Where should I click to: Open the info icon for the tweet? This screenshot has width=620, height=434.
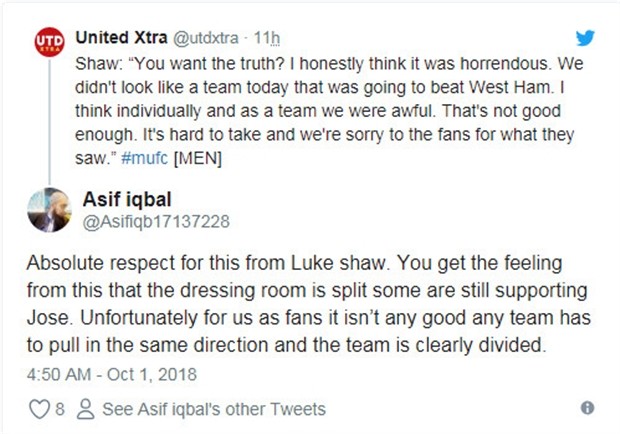pyautogui.click(x=587, y=408)
